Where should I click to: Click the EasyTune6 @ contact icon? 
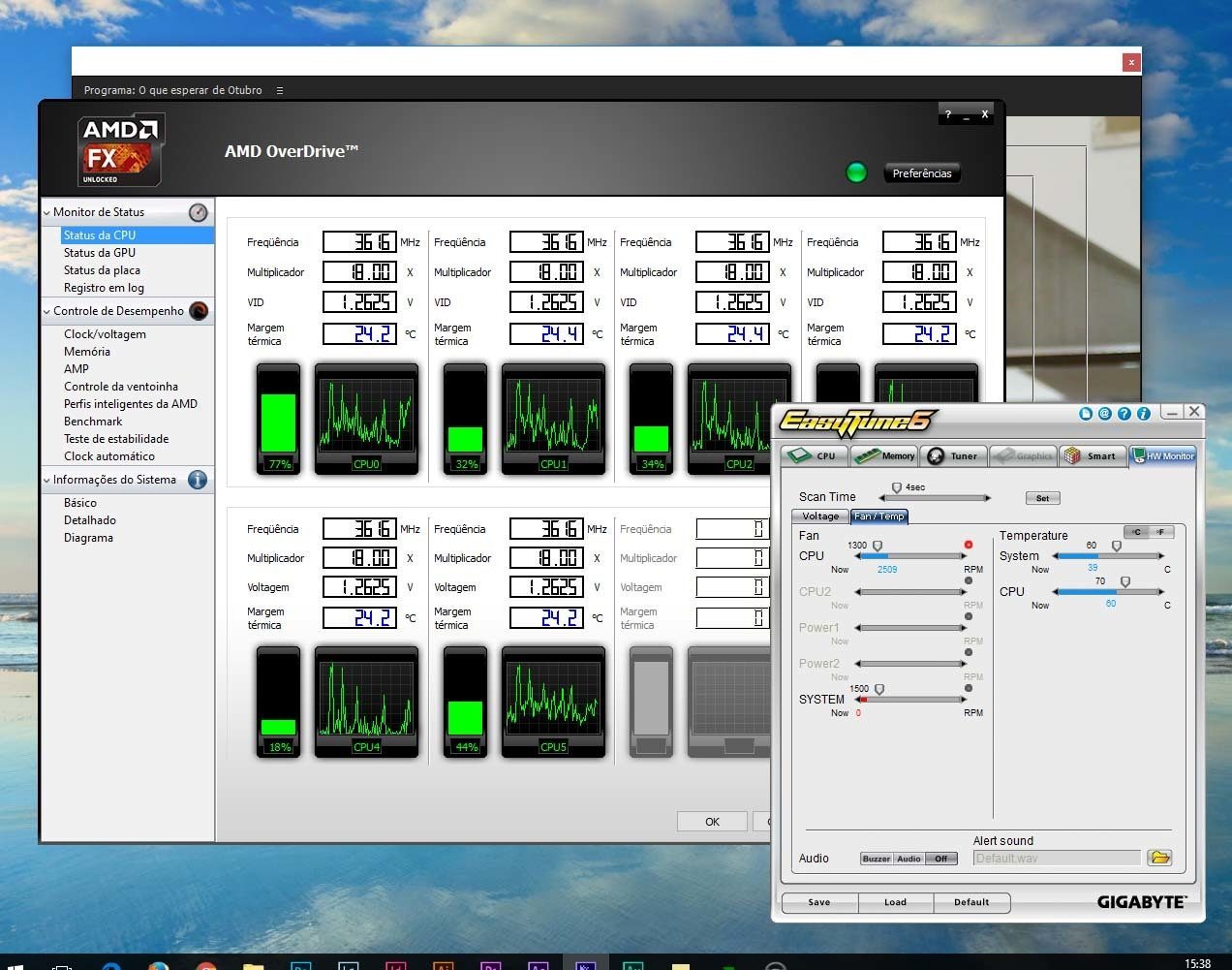point(1104,414)
